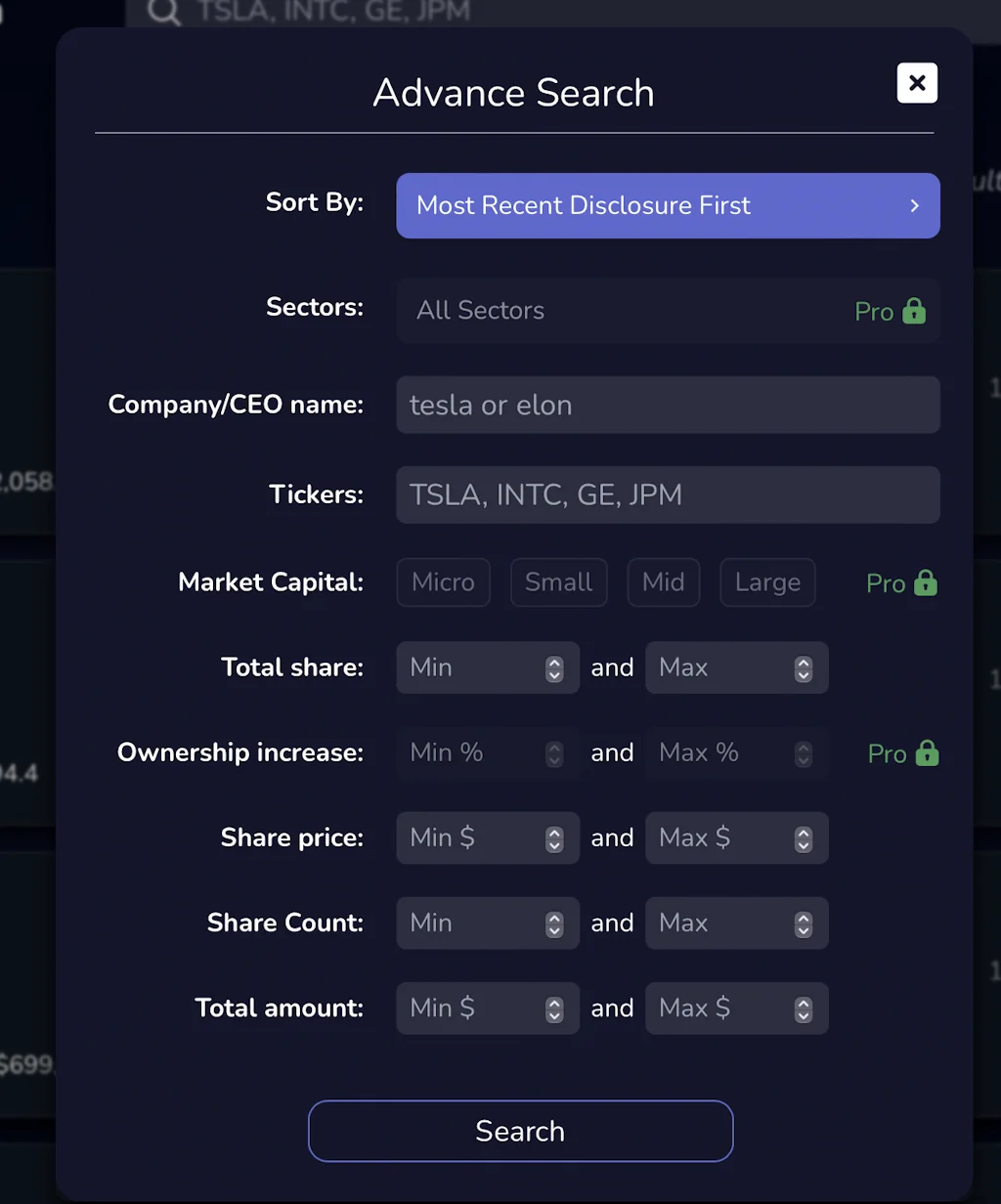The height and width of the screenshot is (1204, 1001).
Task: Click the stepper on Share price Max field
Action: pyautogui.click(x=803, y=838)
